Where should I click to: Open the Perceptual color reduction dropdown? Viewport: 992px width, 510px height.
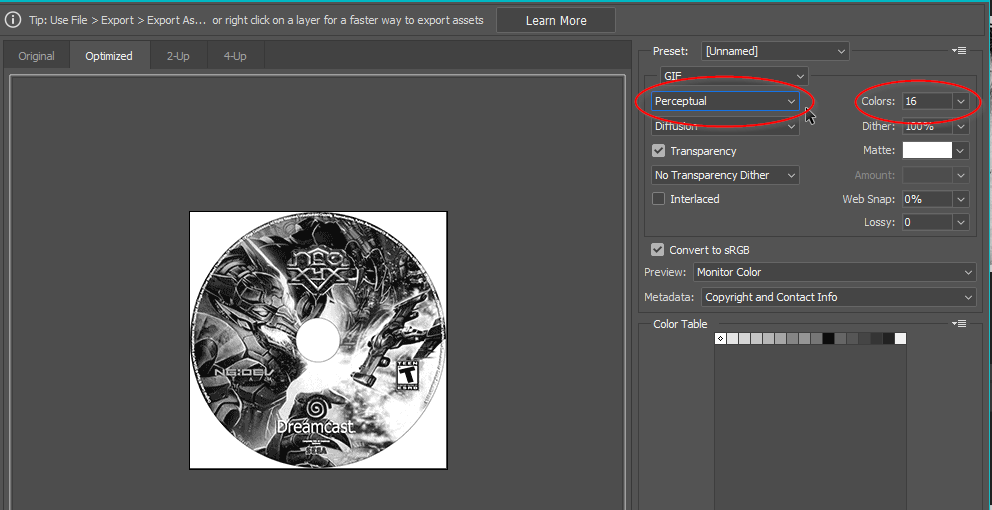point(725,101)
